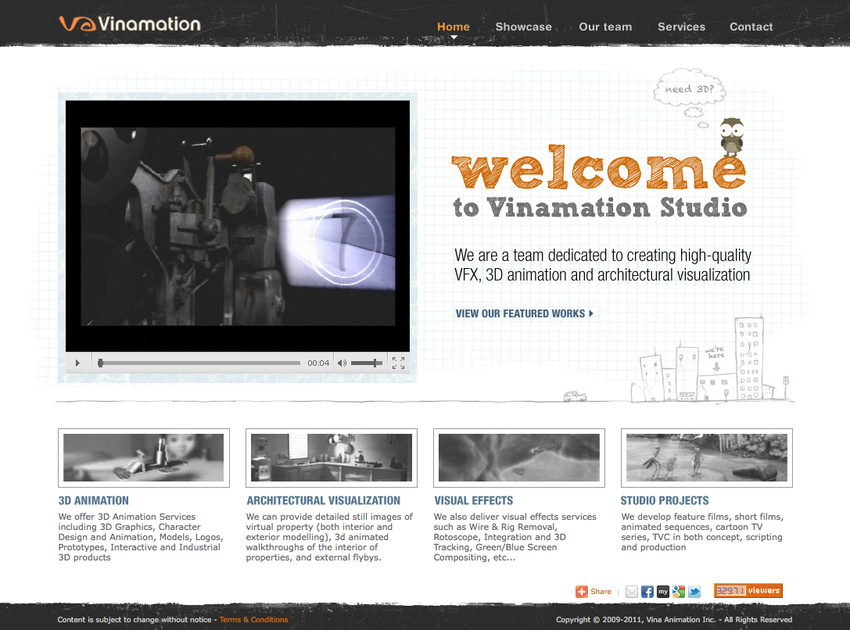Click the projector video frame
850x630 pixels.
point(237,226)
